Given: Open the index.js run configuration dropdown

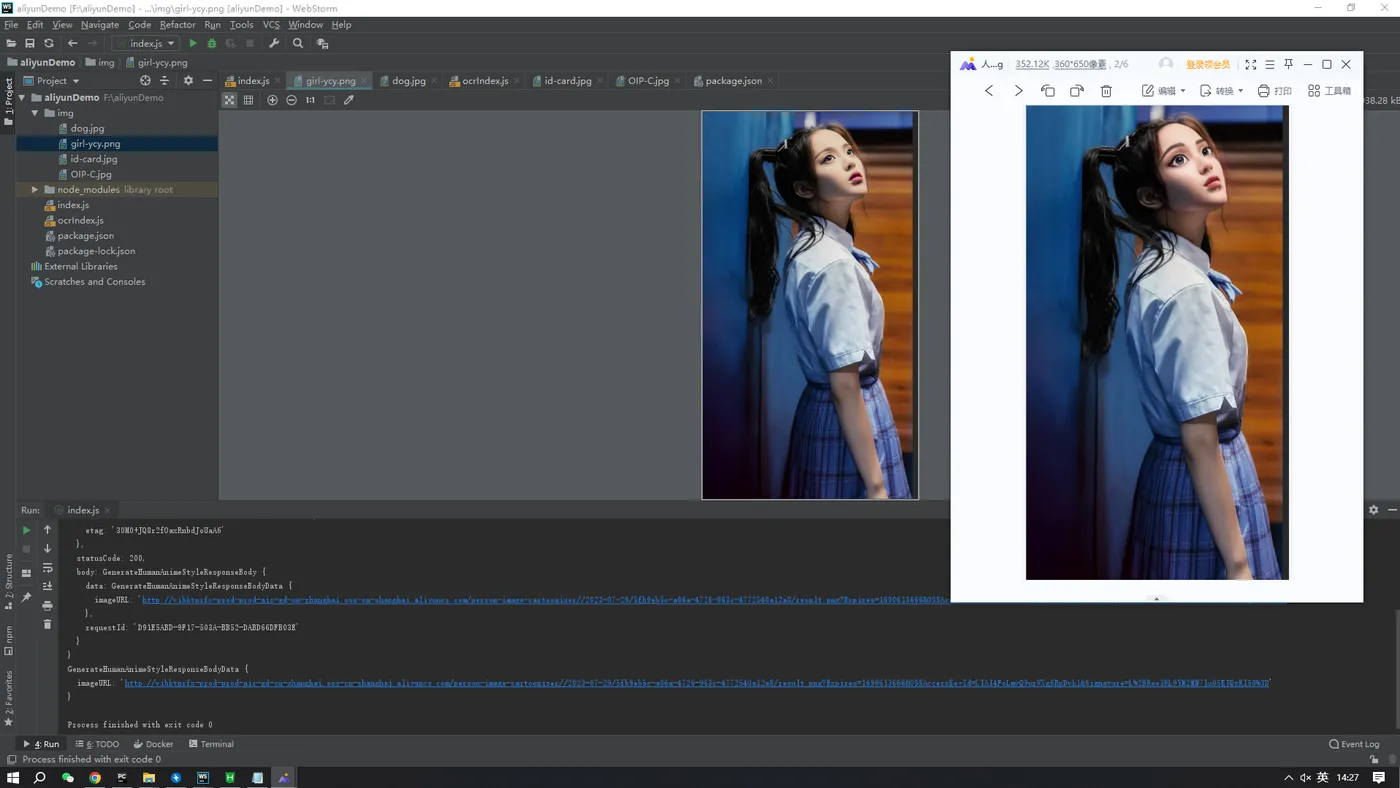Looking at the screenshot, I should [x=146, y=43].
